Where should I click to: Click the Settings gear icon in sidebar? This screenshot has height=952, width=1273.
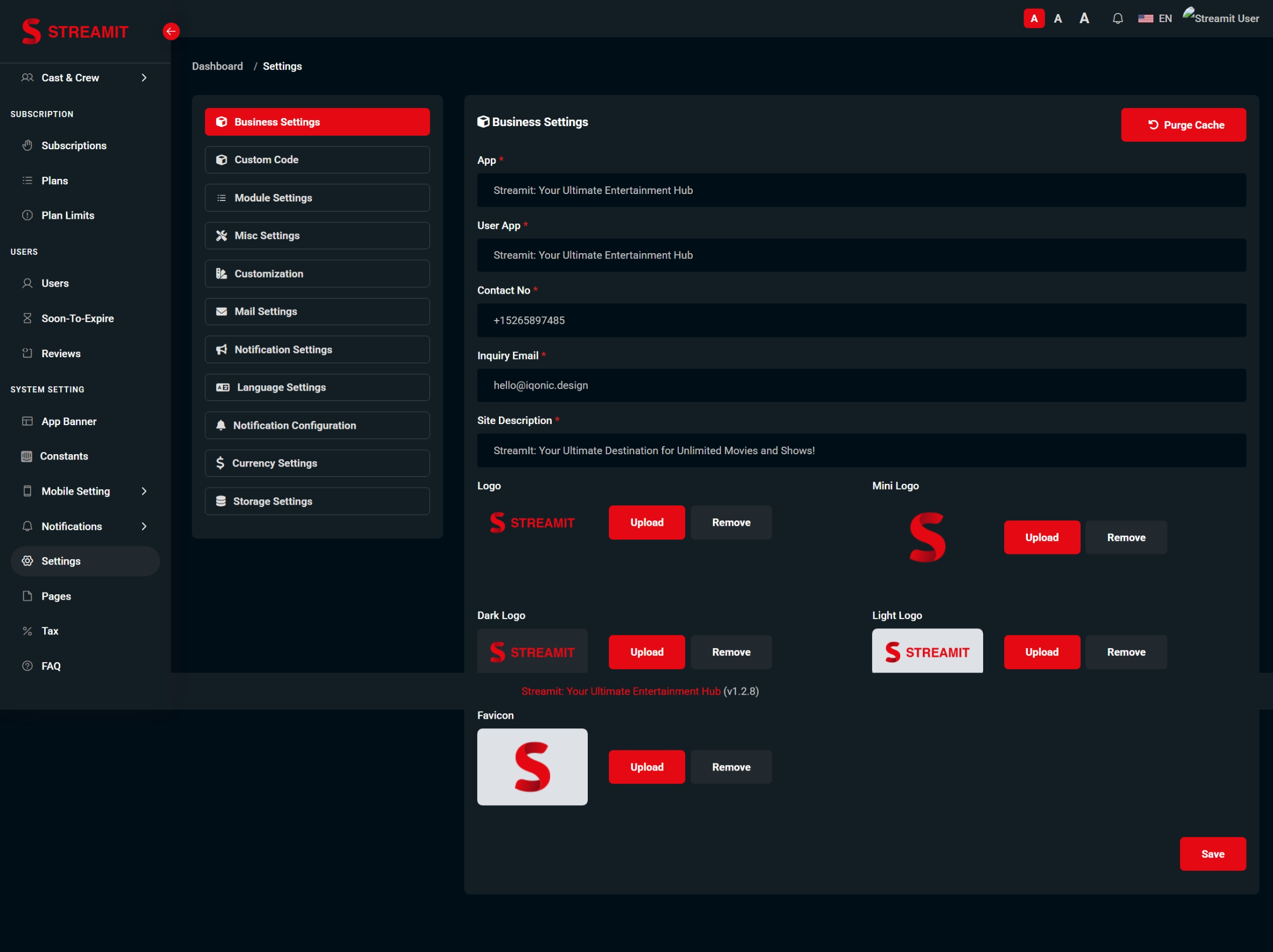pyautogui.click(x=27, y=561)
